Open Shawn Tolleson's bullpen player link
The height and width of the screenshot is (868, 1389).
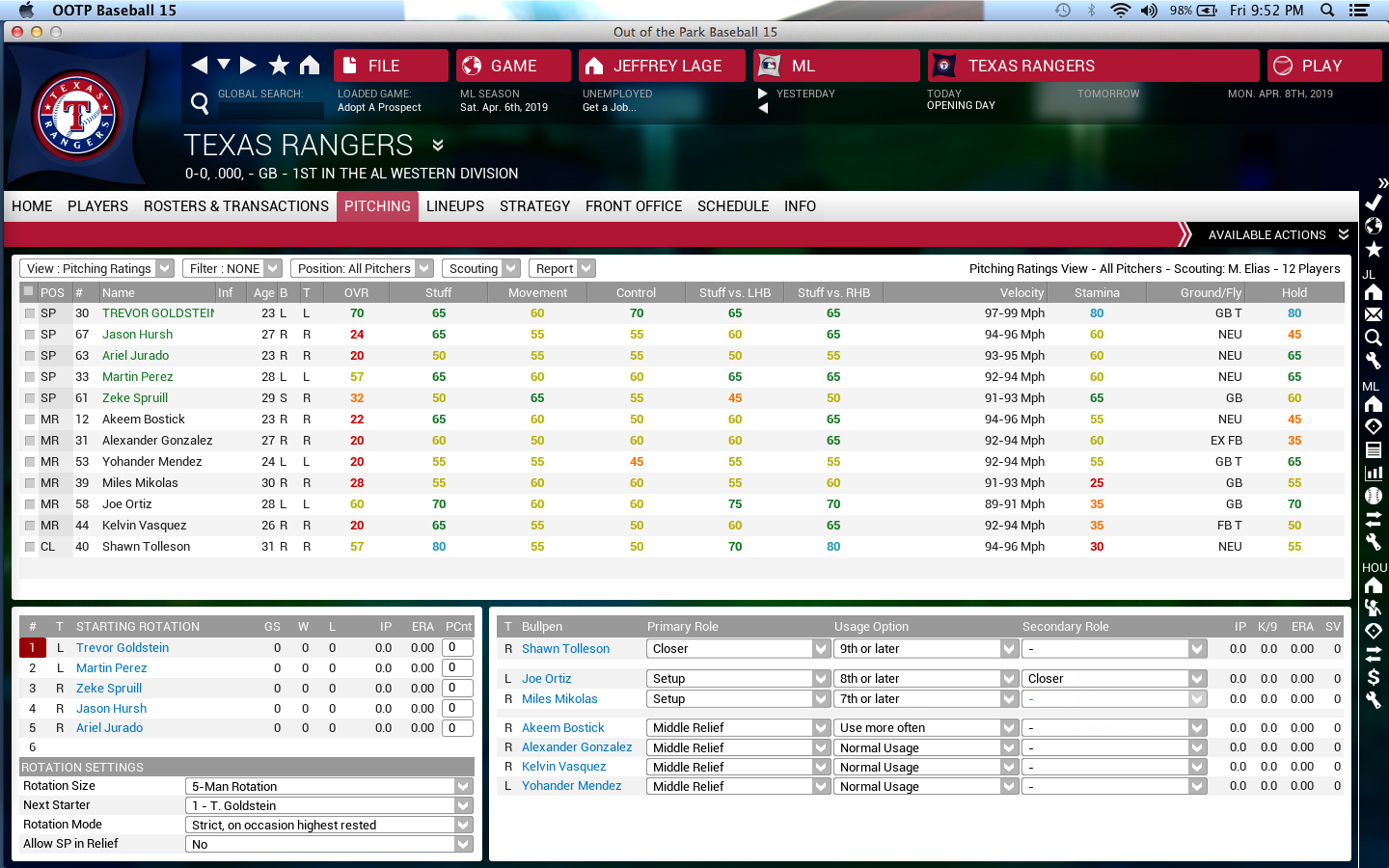coord(565,649)
